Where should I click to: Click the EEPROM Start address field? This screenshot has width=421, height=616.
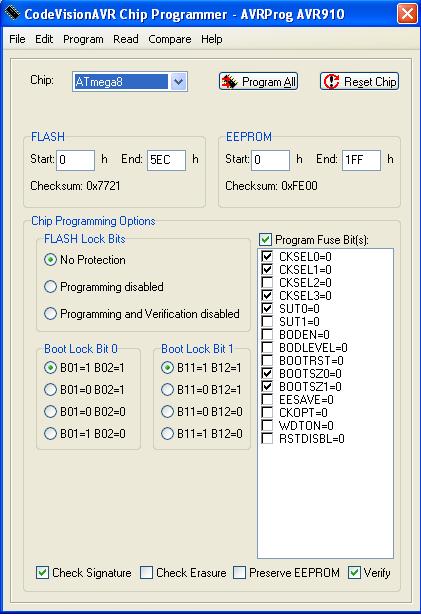pyautogui.click(x=270, y=160)
